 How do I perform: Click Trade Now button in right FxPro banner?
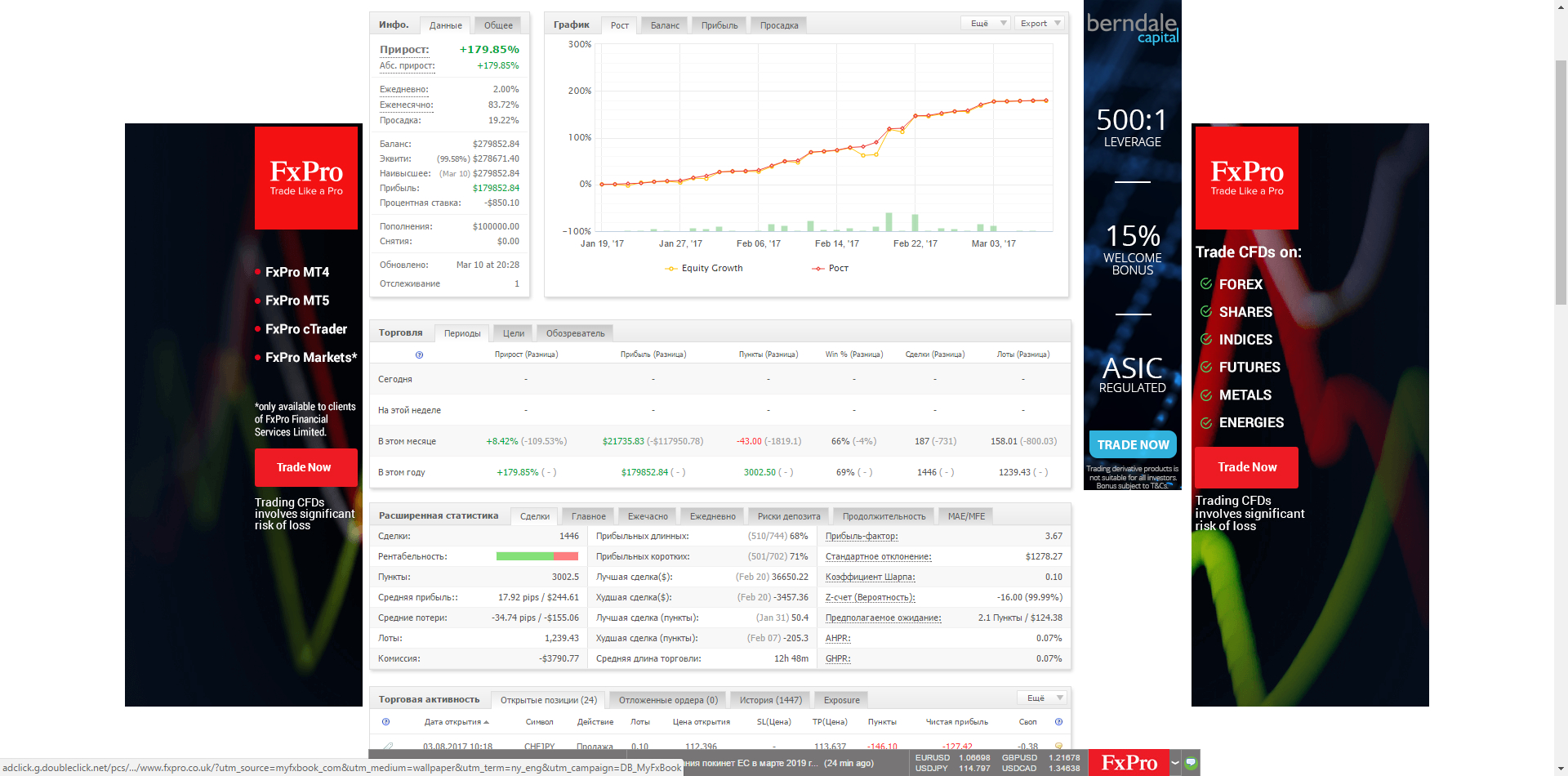click(1247, 467)
